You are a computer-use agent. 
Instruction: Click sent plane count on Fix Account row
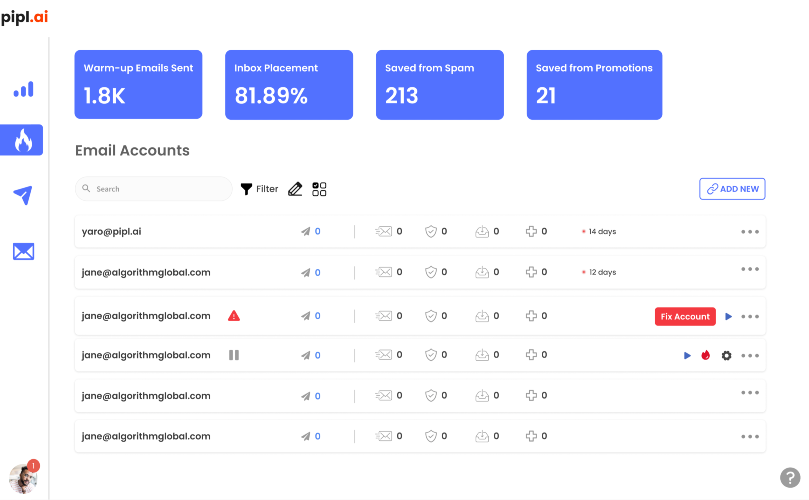tap(311, 316)
